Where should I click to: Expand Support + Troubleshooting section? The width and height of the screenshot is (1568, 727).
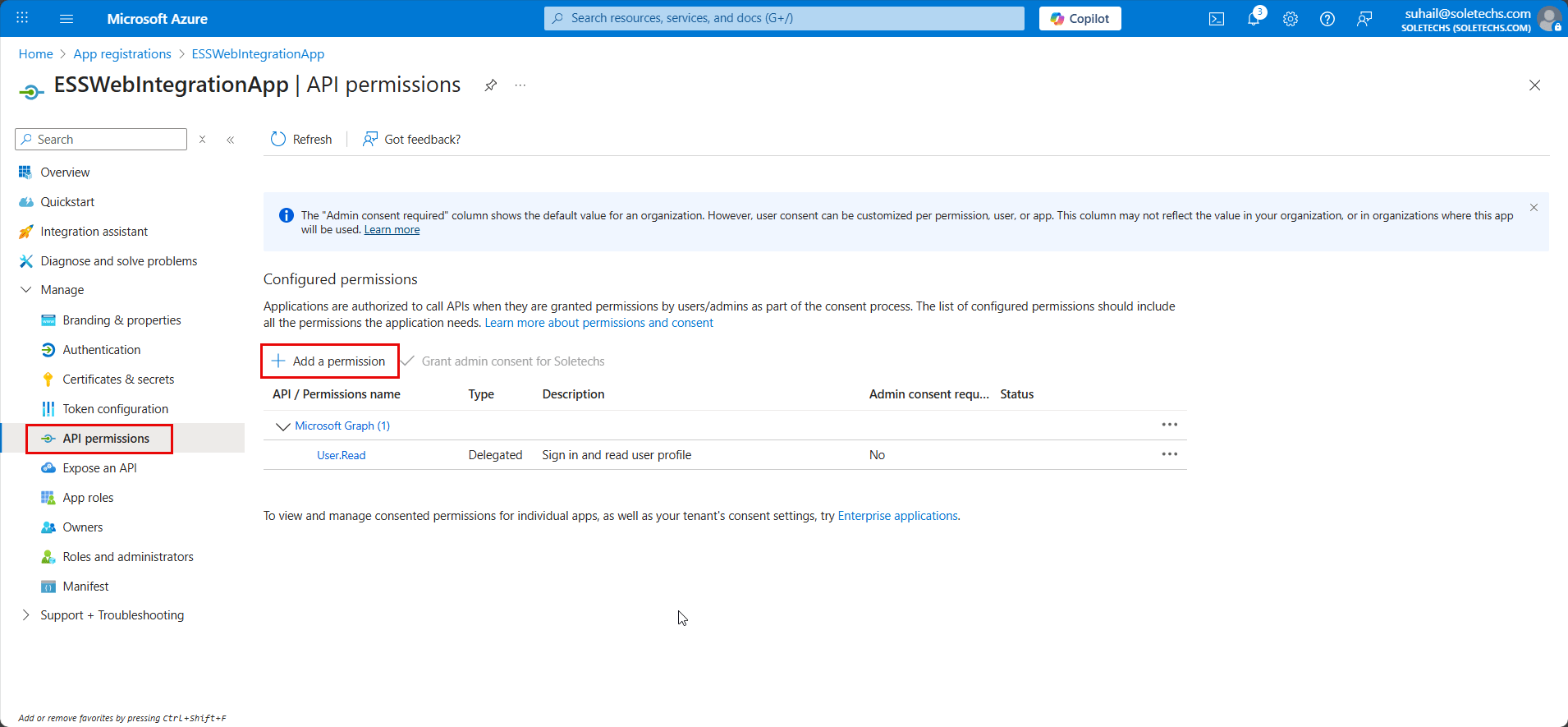25,615
